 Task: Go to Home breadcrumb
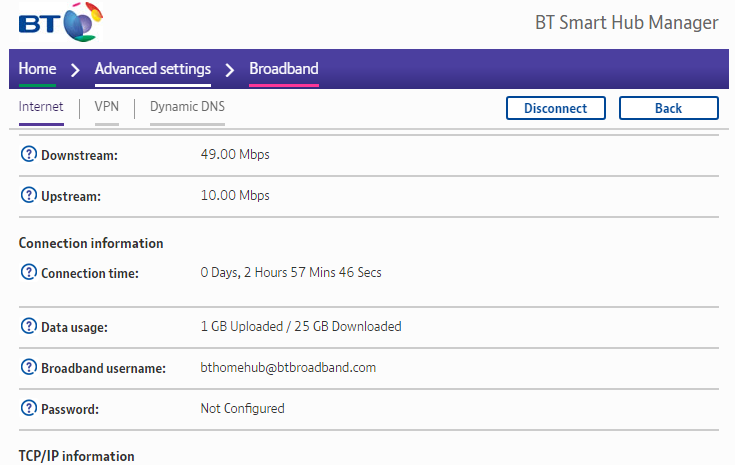37,69
